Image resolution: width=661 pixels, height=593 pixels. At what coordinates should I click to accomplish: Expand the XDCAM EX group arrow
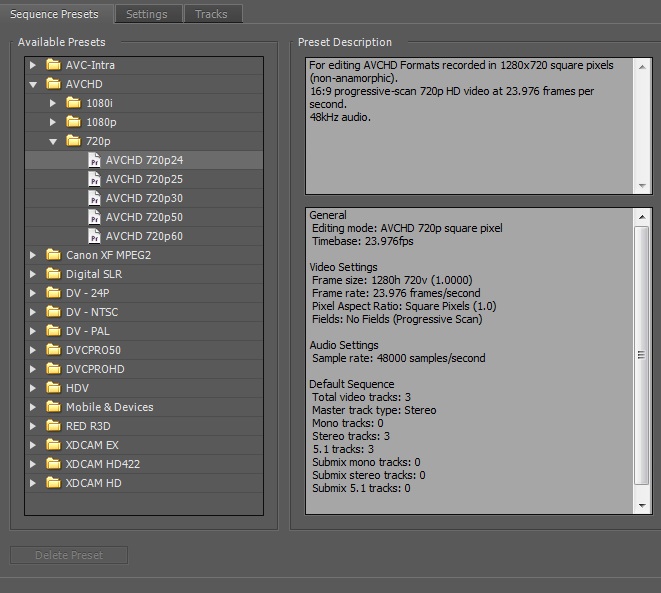click(x=33, y=445)
